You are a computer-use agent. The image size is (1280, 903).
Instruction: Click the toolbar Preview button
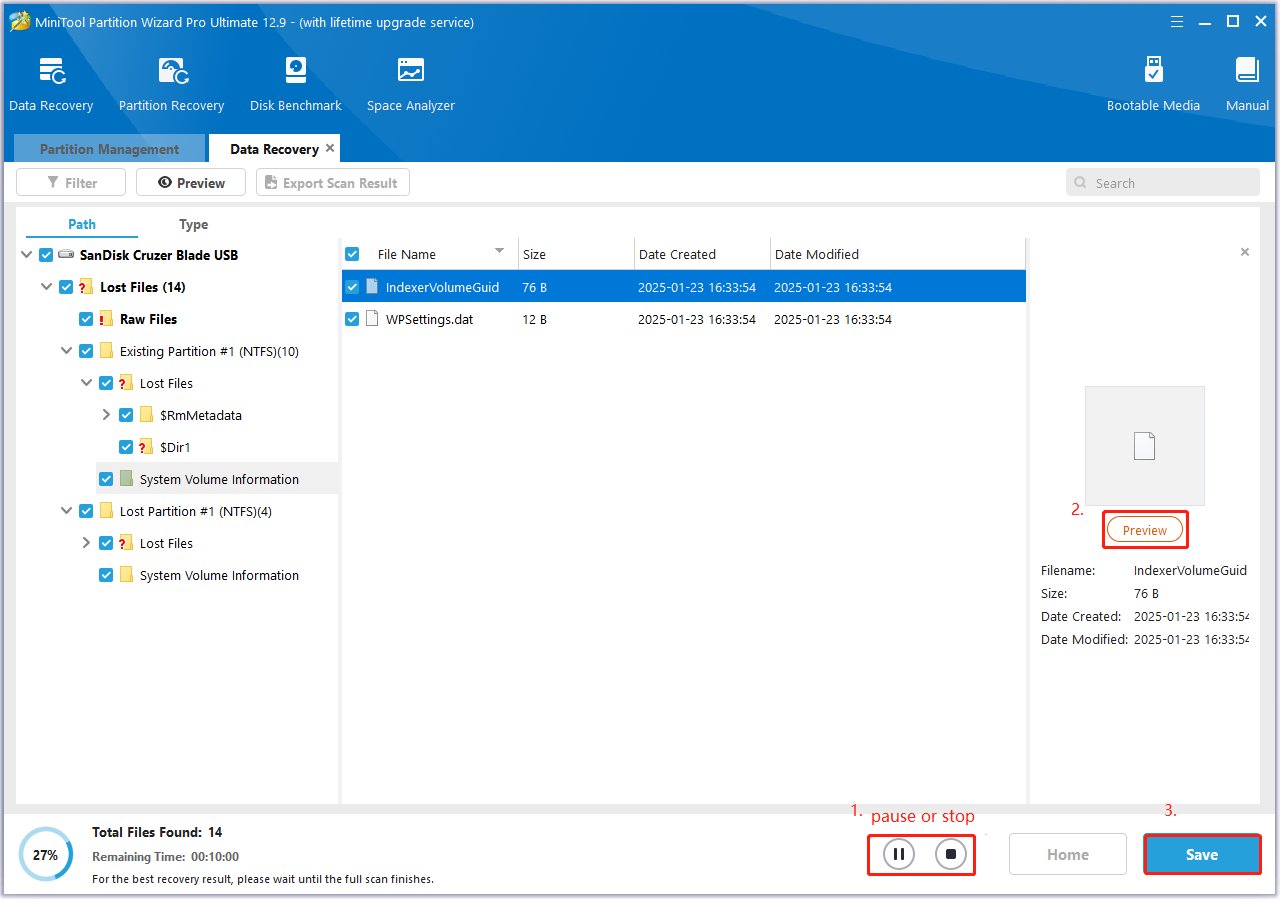[x=191, y=183]
